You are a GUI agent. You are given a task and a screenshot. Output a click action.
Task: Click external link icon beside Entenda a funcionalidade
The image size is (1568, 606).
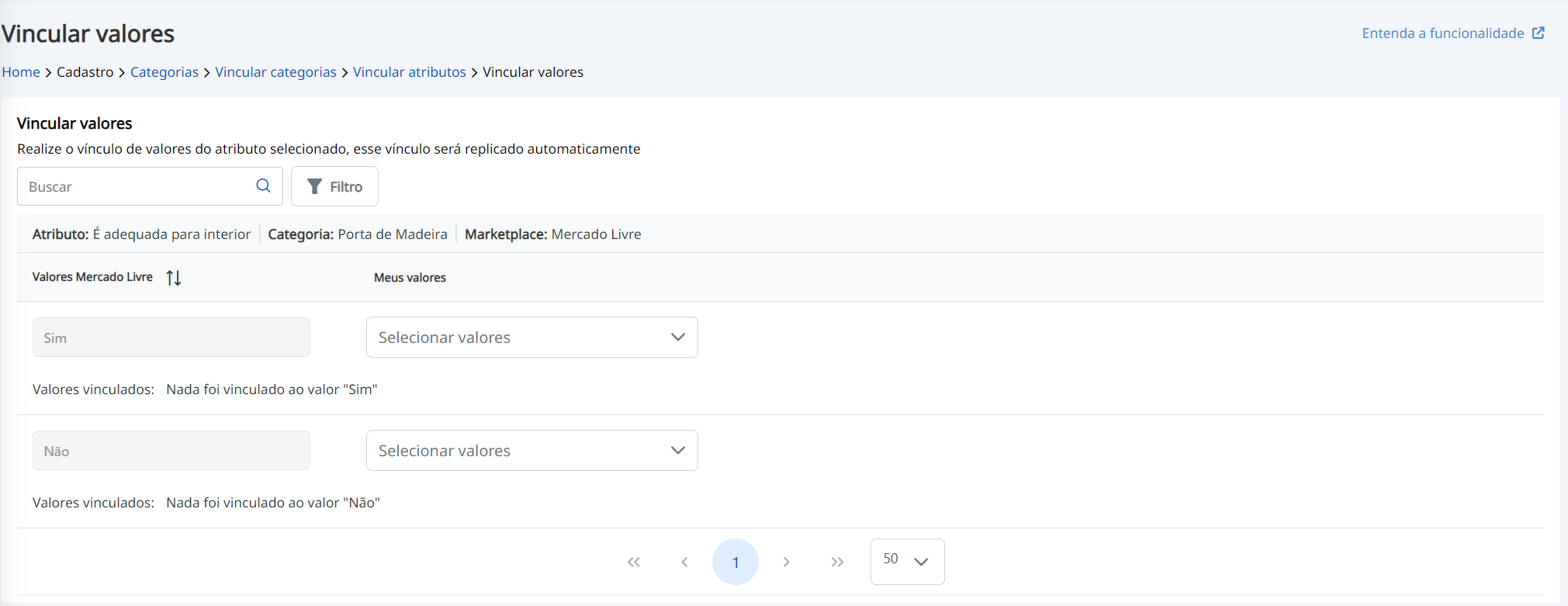click(x=1539, y=33)
